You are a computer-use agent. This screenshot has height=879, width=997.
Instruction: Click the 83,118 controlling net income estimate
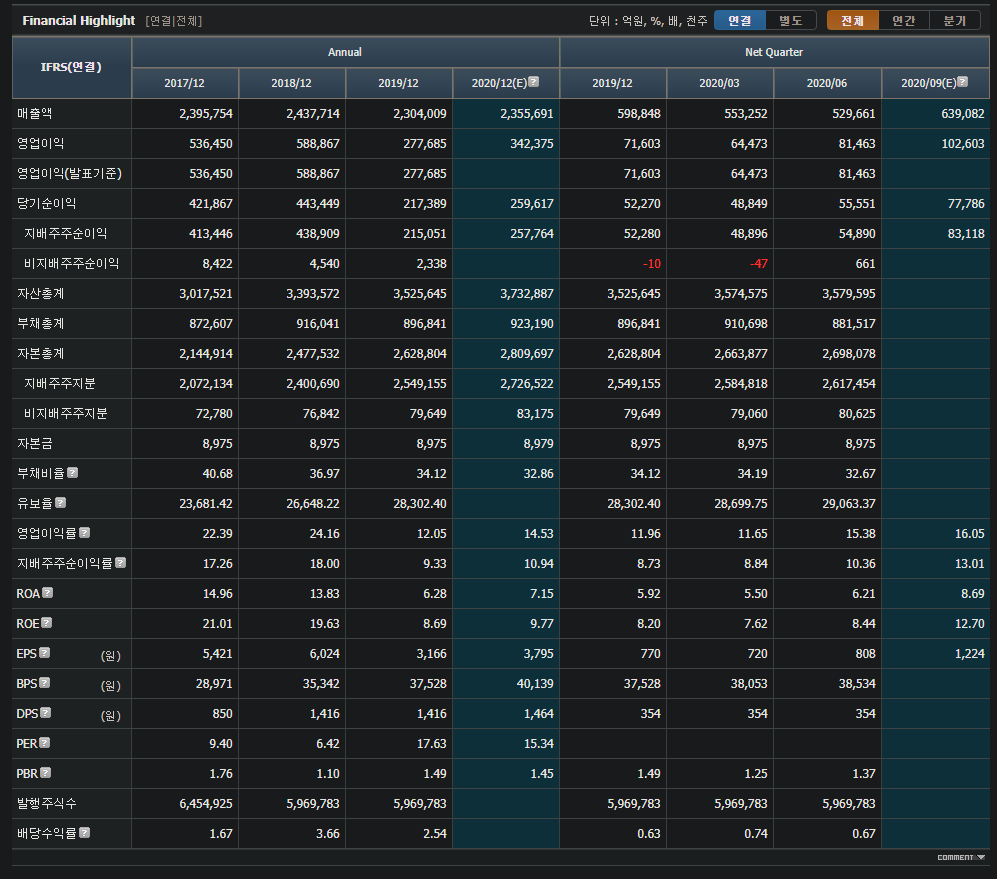click(x=966, y=233)
